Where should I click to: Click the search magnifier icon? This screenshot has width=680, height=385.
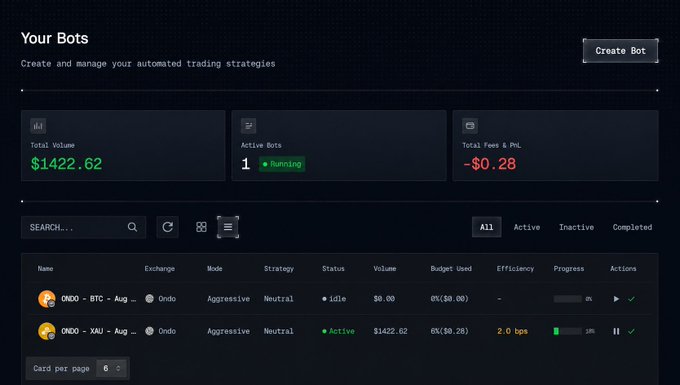pos(132,227)
